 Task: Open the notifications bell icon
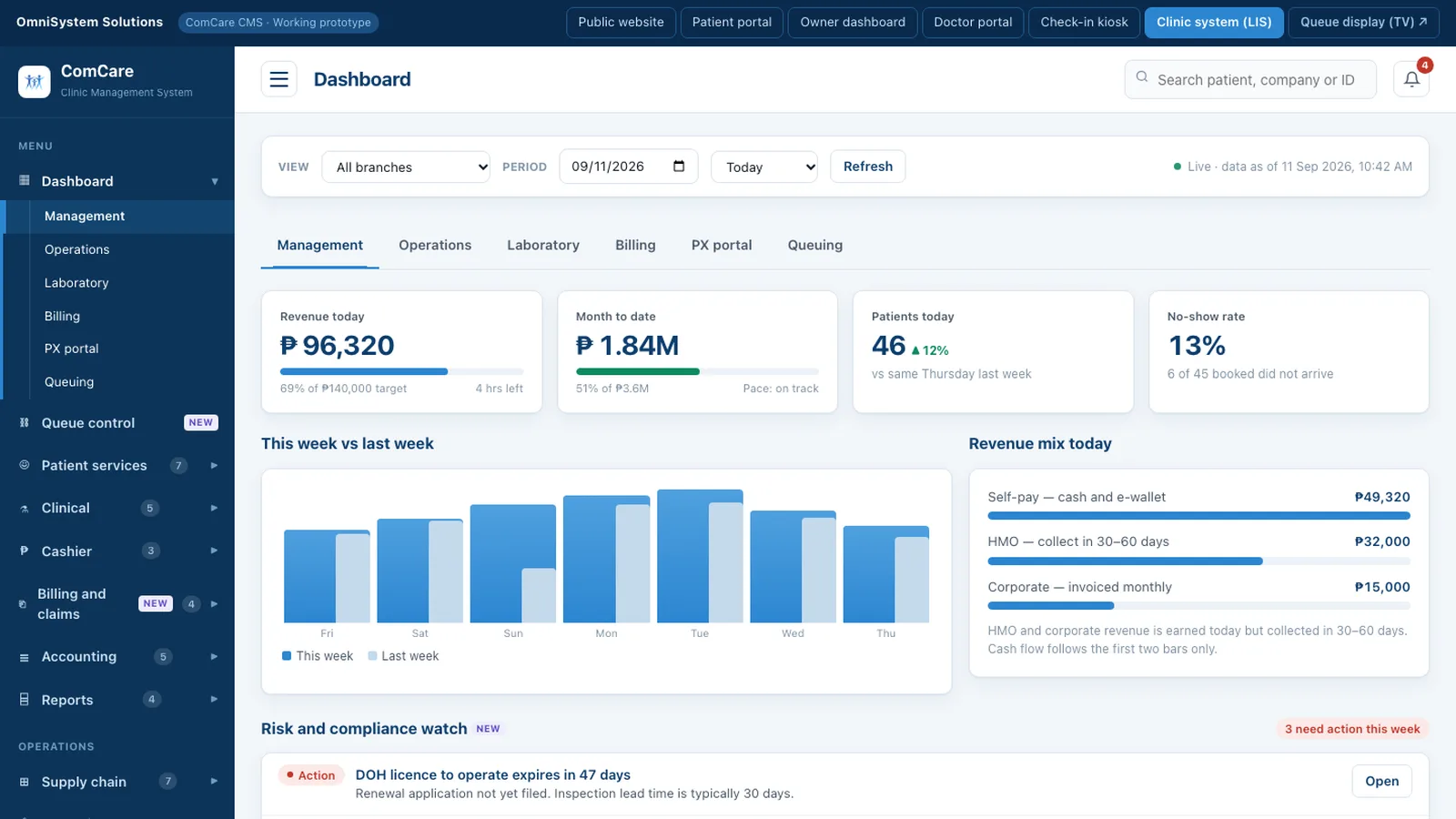pos(1411,79)
